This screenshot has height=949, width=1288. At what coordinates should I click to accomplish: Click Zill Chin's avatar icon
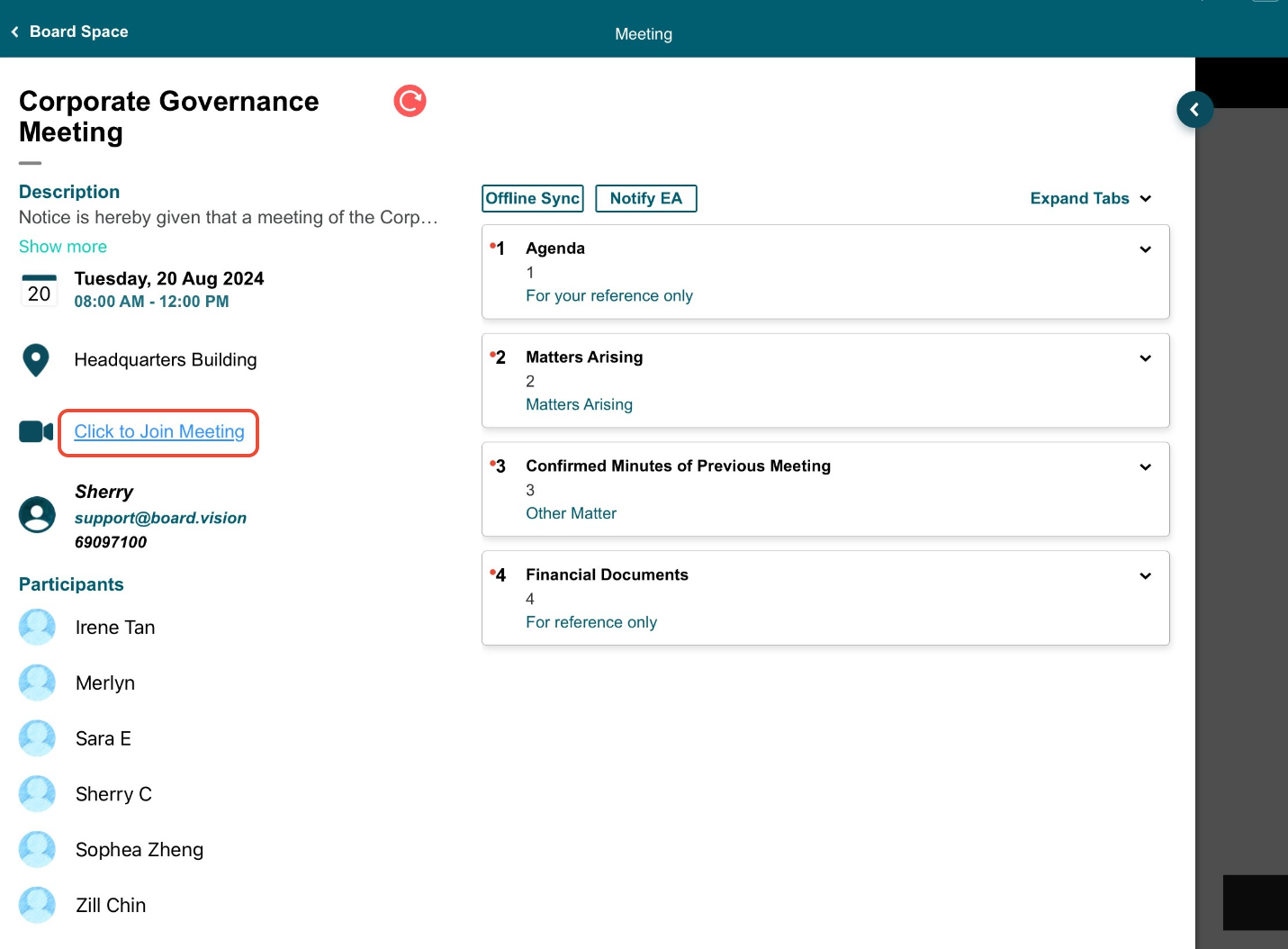[37, 906]
